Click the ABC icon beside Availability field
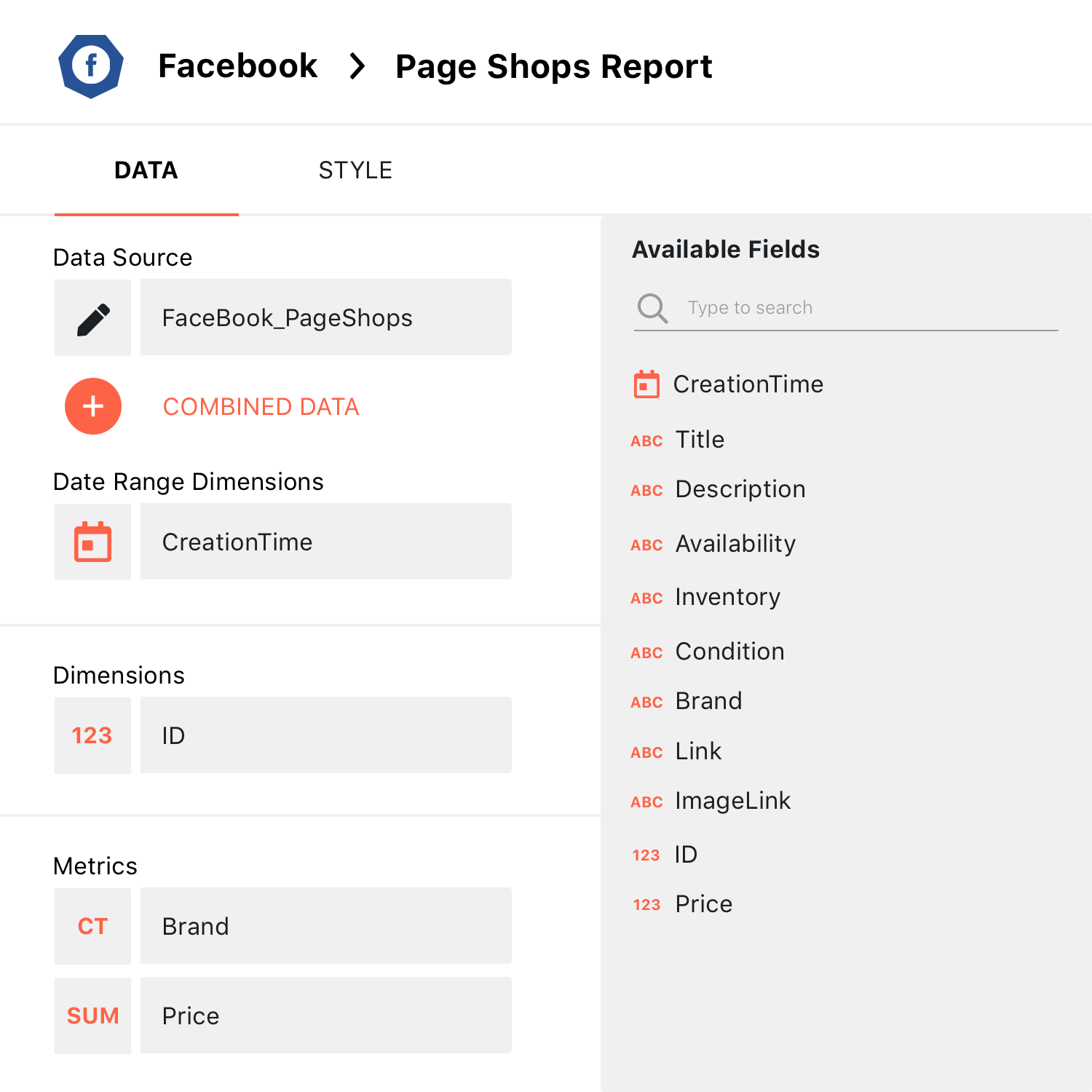The width and height of the screenshot is (1092, 1092). [646, 545]
